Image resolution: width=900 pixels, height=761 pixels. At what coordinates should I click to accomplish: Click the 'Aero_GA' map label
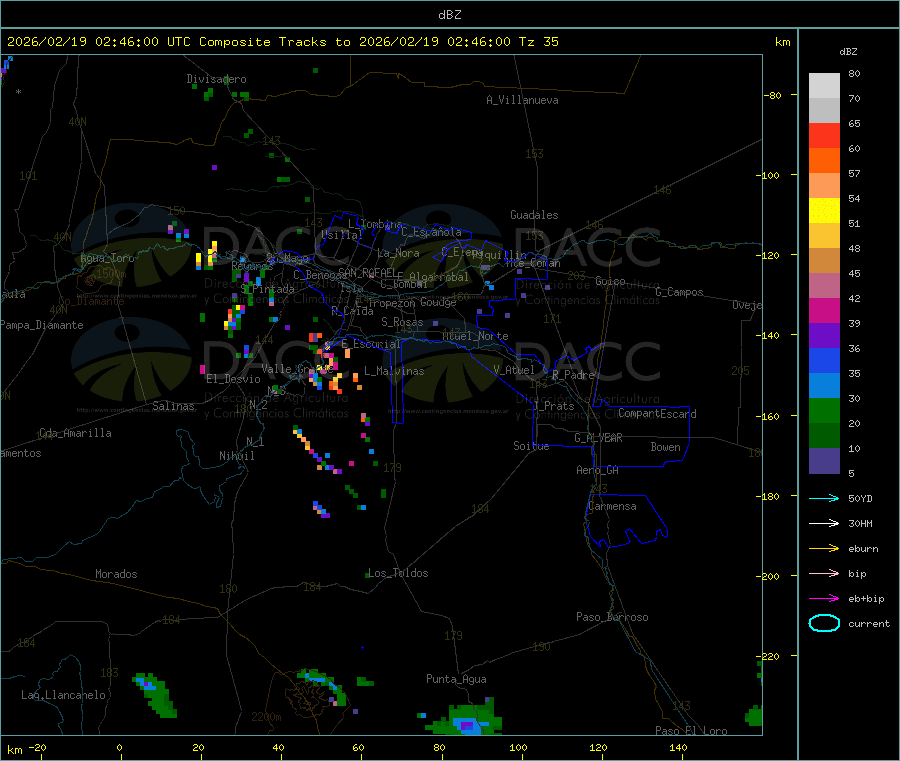pos(598,470)
